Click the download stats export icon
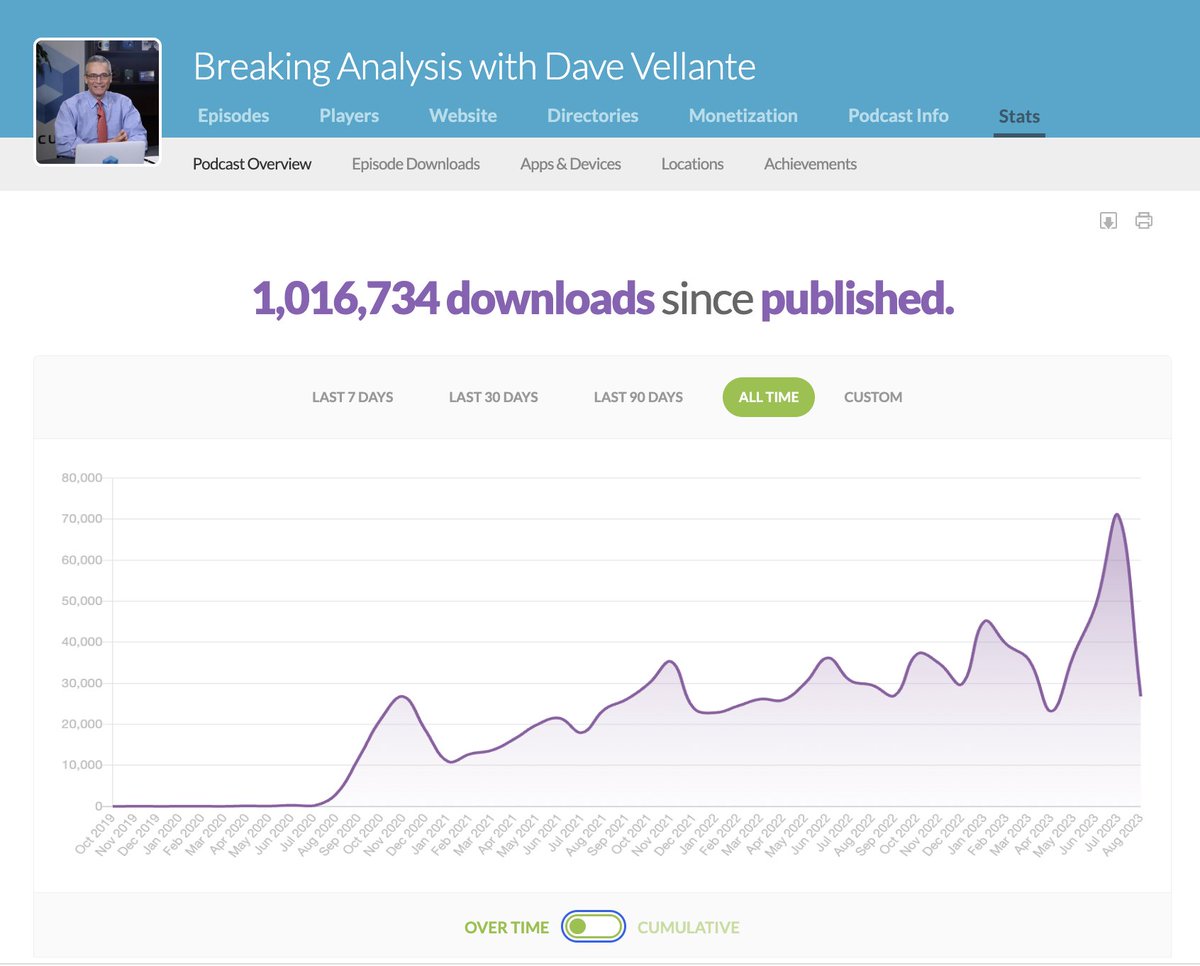 tap(1108, 220)
